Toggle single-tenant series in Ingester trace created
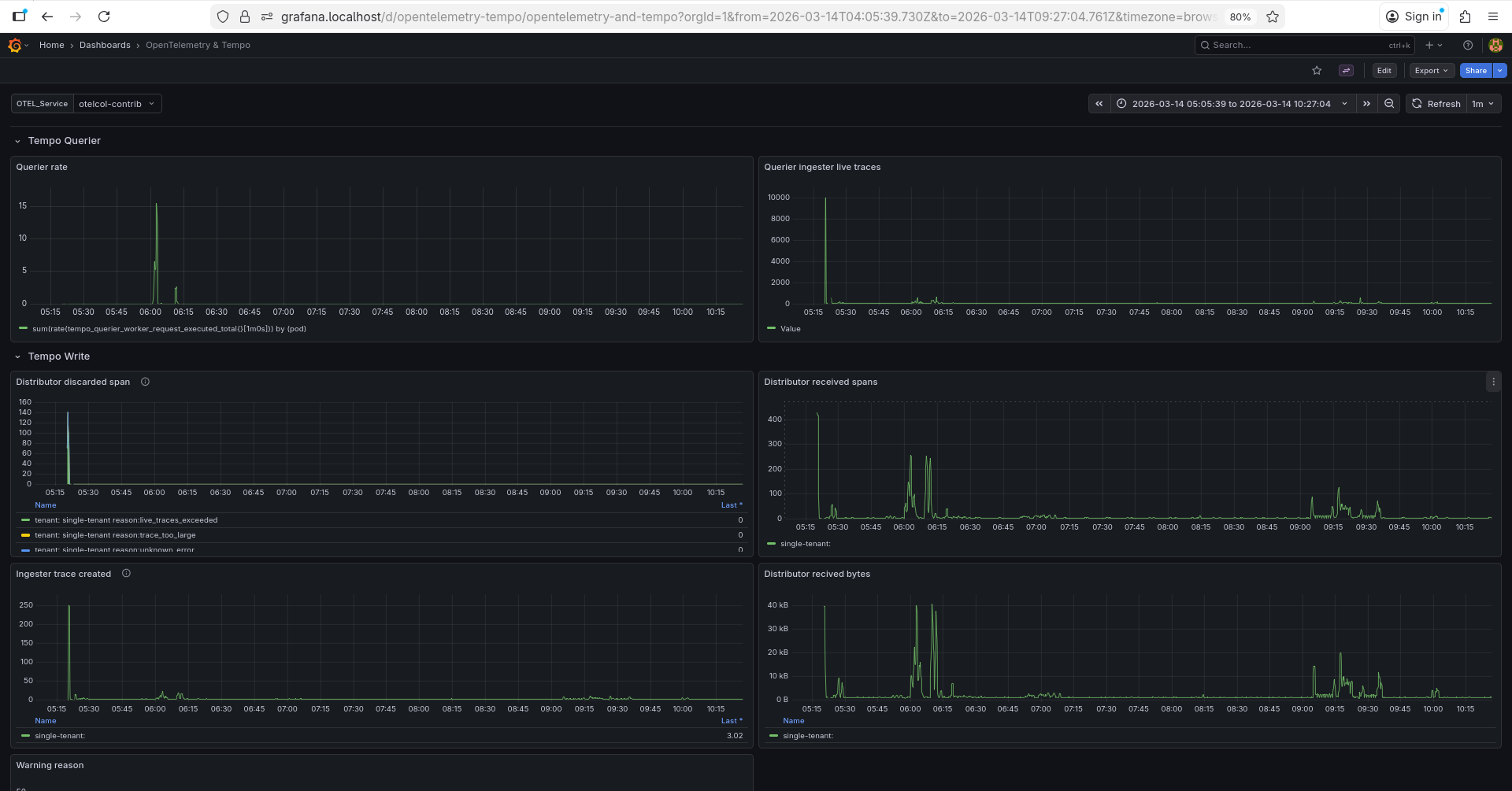The height and width of the screenshot is (791, 1512). point(60,736)
